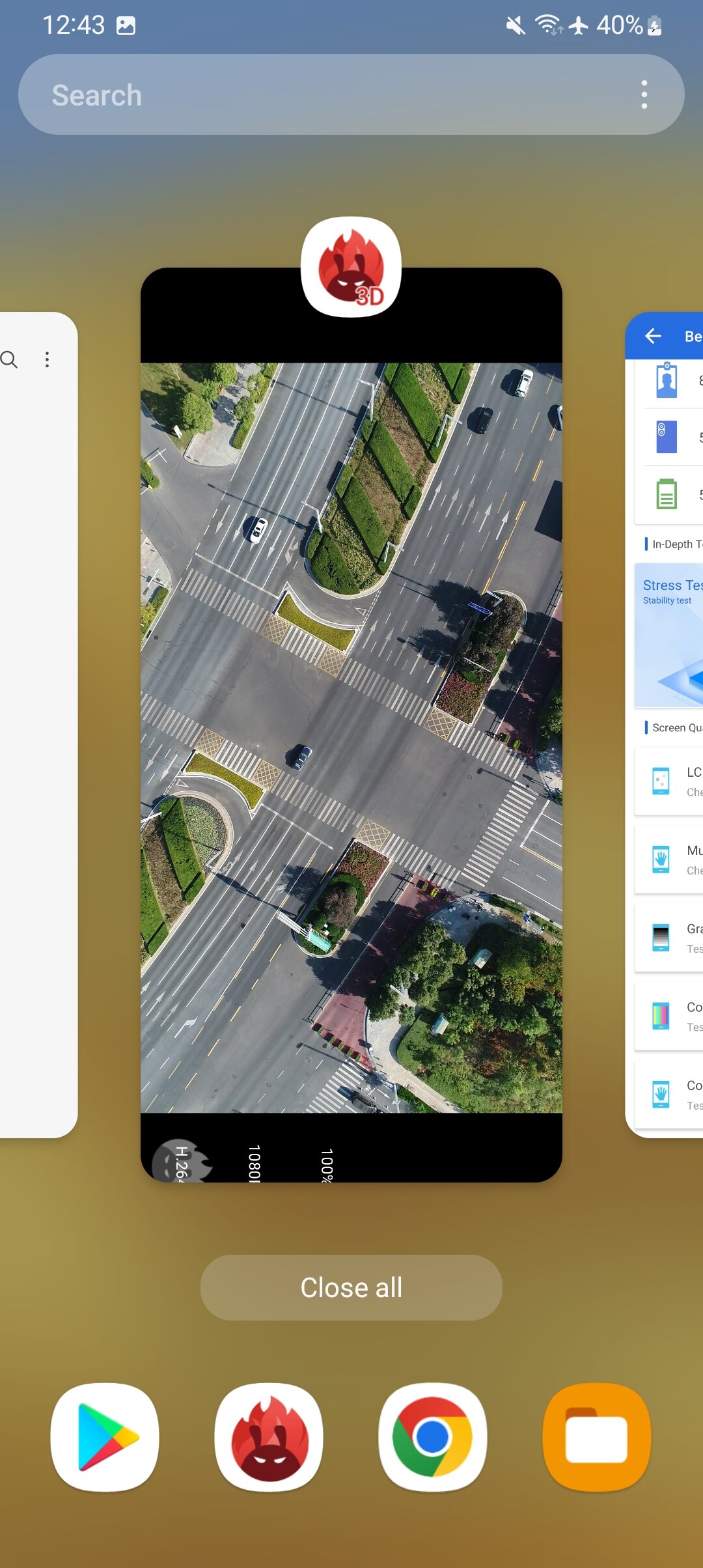Tap the picture notification icon in the status bar

pos(126,25)
